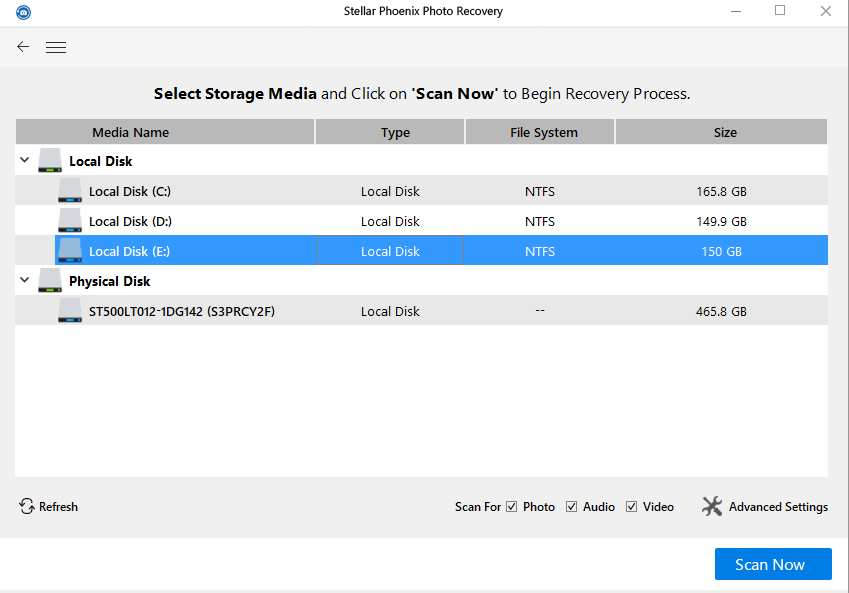Viewport: 849px width, 593px height.
Task: Collapse the Physical Disk group
Action: click(x=24, y=280)
